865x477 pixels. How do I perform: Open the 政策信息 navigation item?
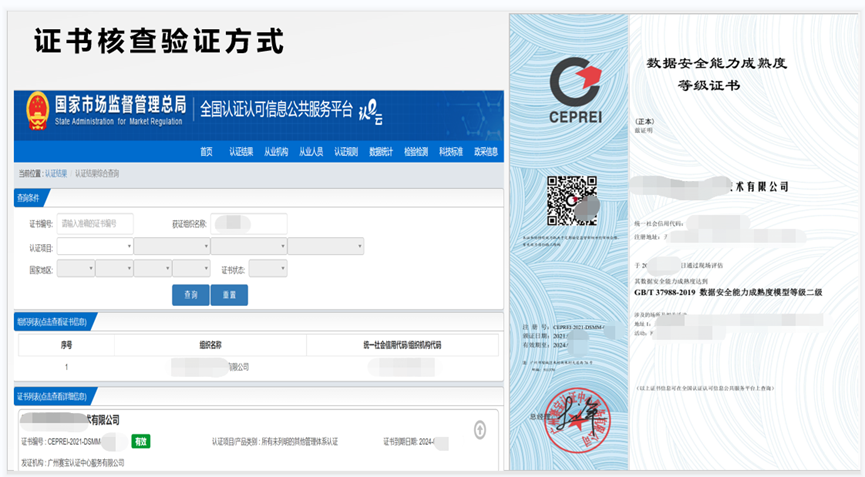[x=485, y=152]
